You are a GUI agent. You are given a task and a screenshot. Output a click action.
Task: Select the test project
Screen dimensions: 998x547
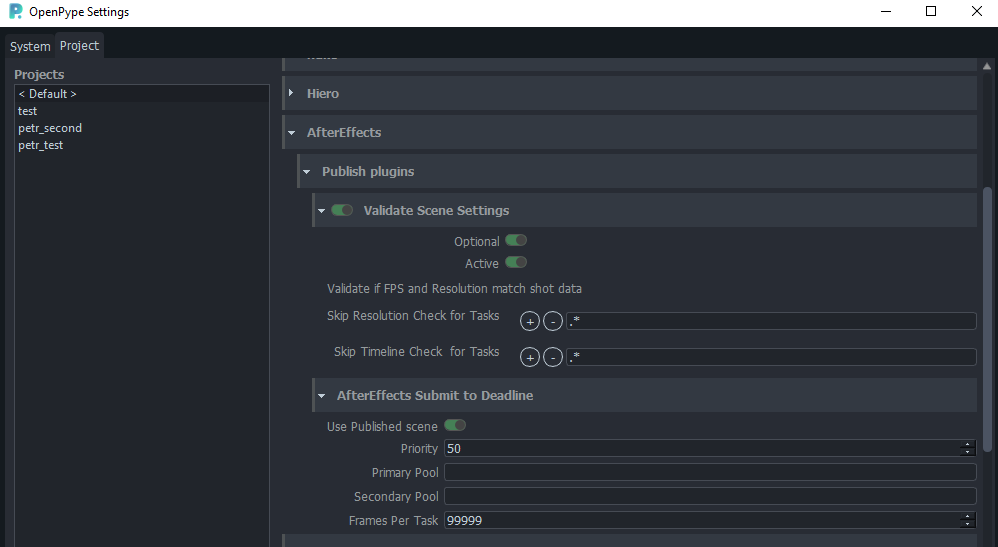pos(142,111)
